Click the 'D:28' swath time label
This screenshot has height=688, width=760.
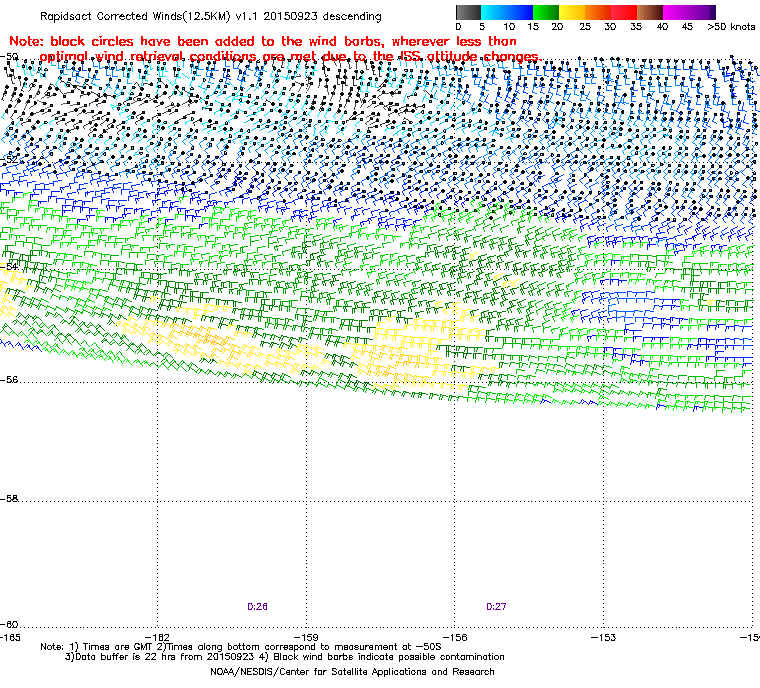coord(257,607)
